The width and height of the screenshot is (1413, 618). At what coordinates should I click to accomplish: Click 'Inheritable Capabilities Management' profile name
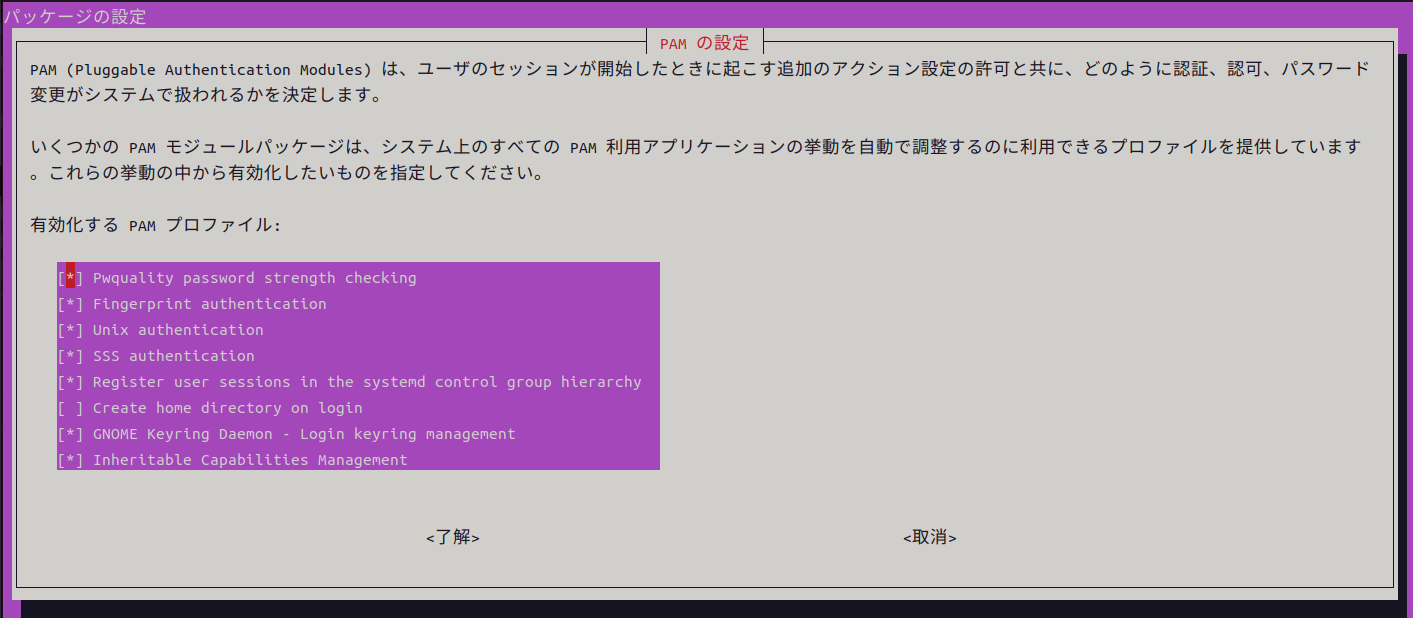(250, 460)
